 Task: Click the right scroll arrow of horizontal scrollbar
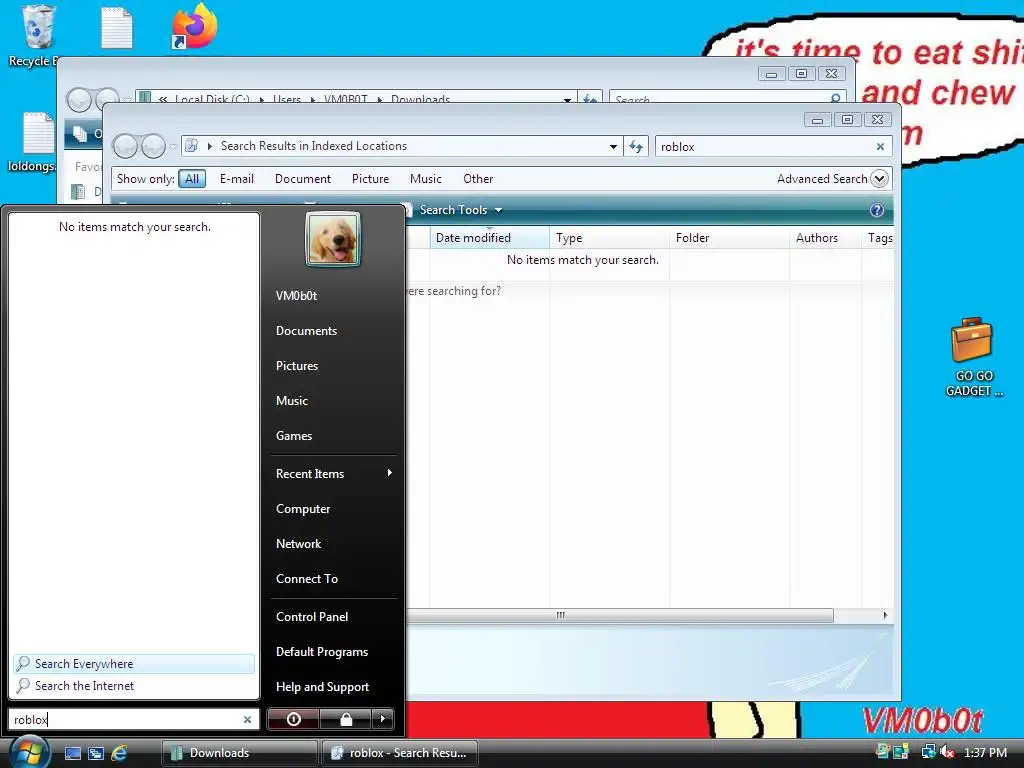[x=885, y=615]
